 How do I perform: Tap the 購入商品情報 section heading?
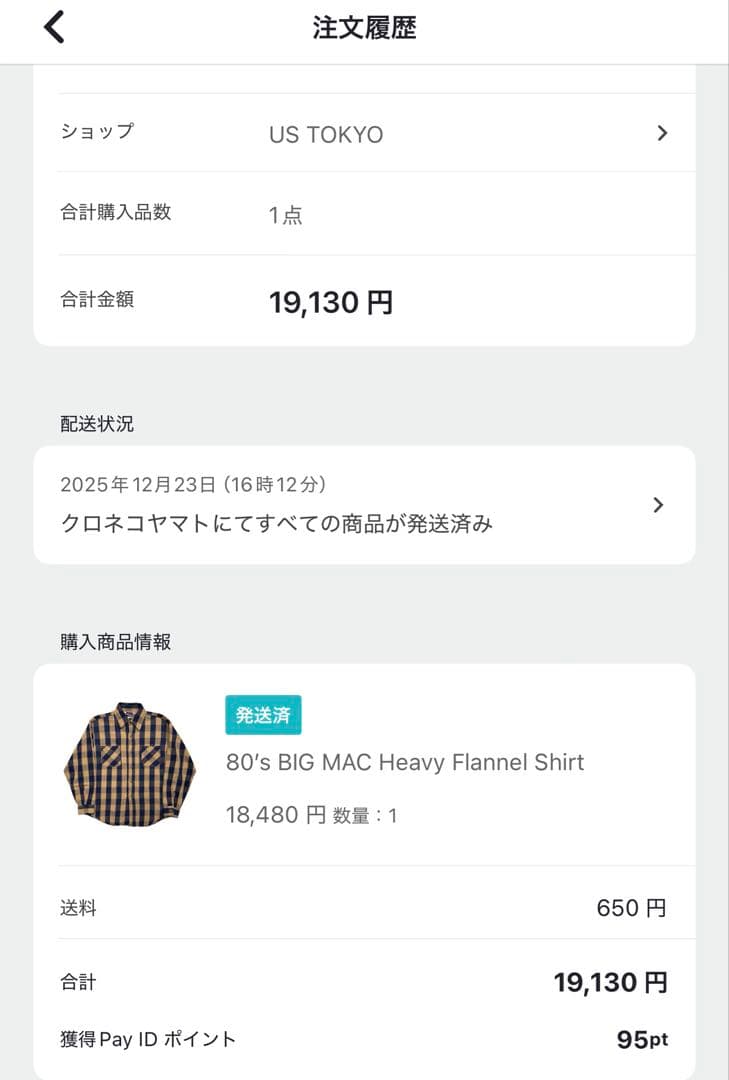pos(115,642)
